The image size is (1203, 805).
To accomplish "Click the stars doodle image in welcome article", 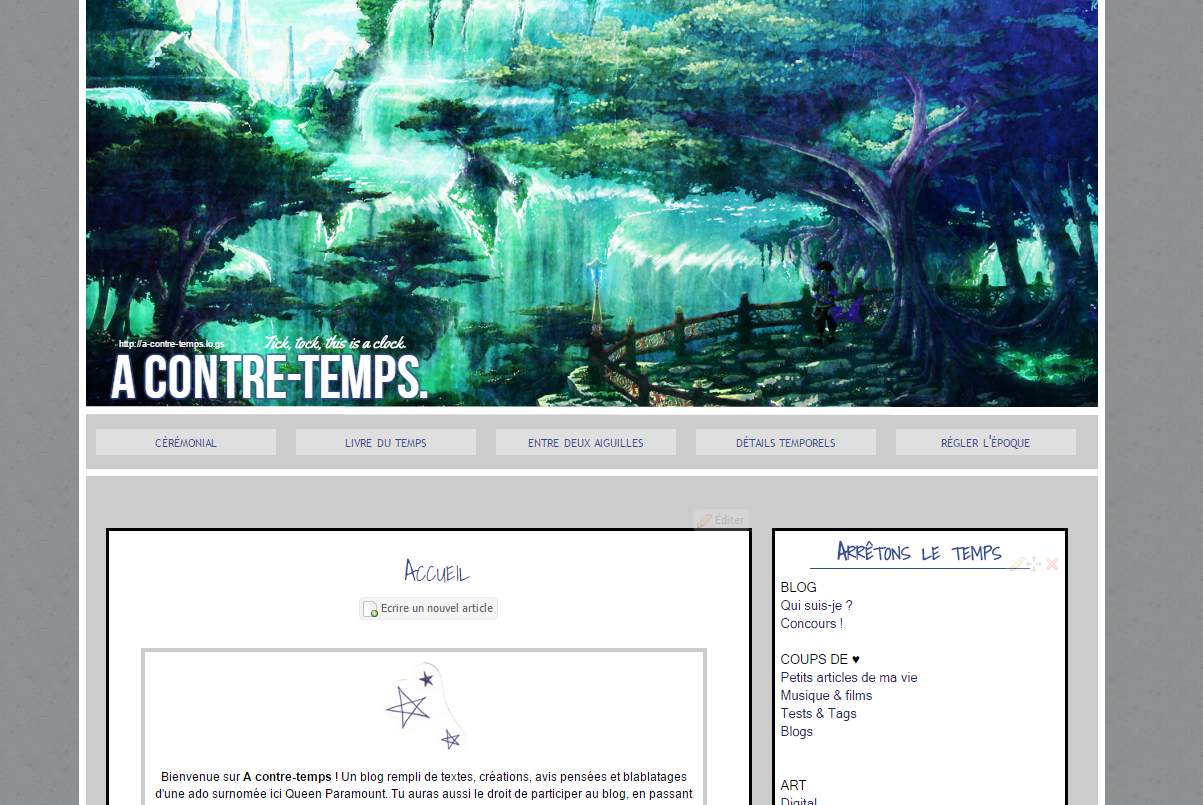I will tap(425, 708).
